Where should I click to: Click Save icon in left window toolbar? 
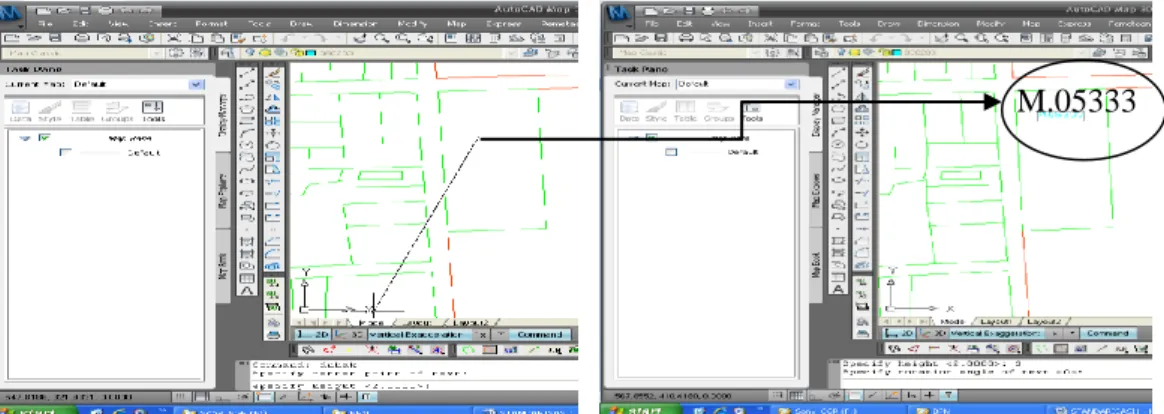point(56,39)
